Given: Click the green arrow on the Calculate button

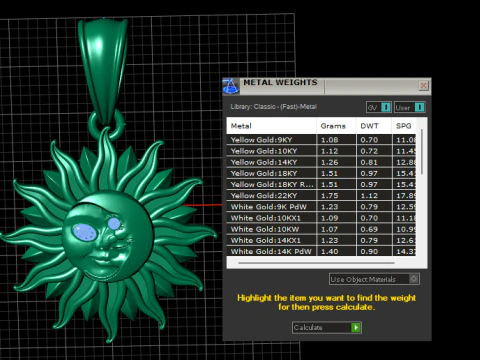Looking at the screenshot, I should tap(356, 328).
